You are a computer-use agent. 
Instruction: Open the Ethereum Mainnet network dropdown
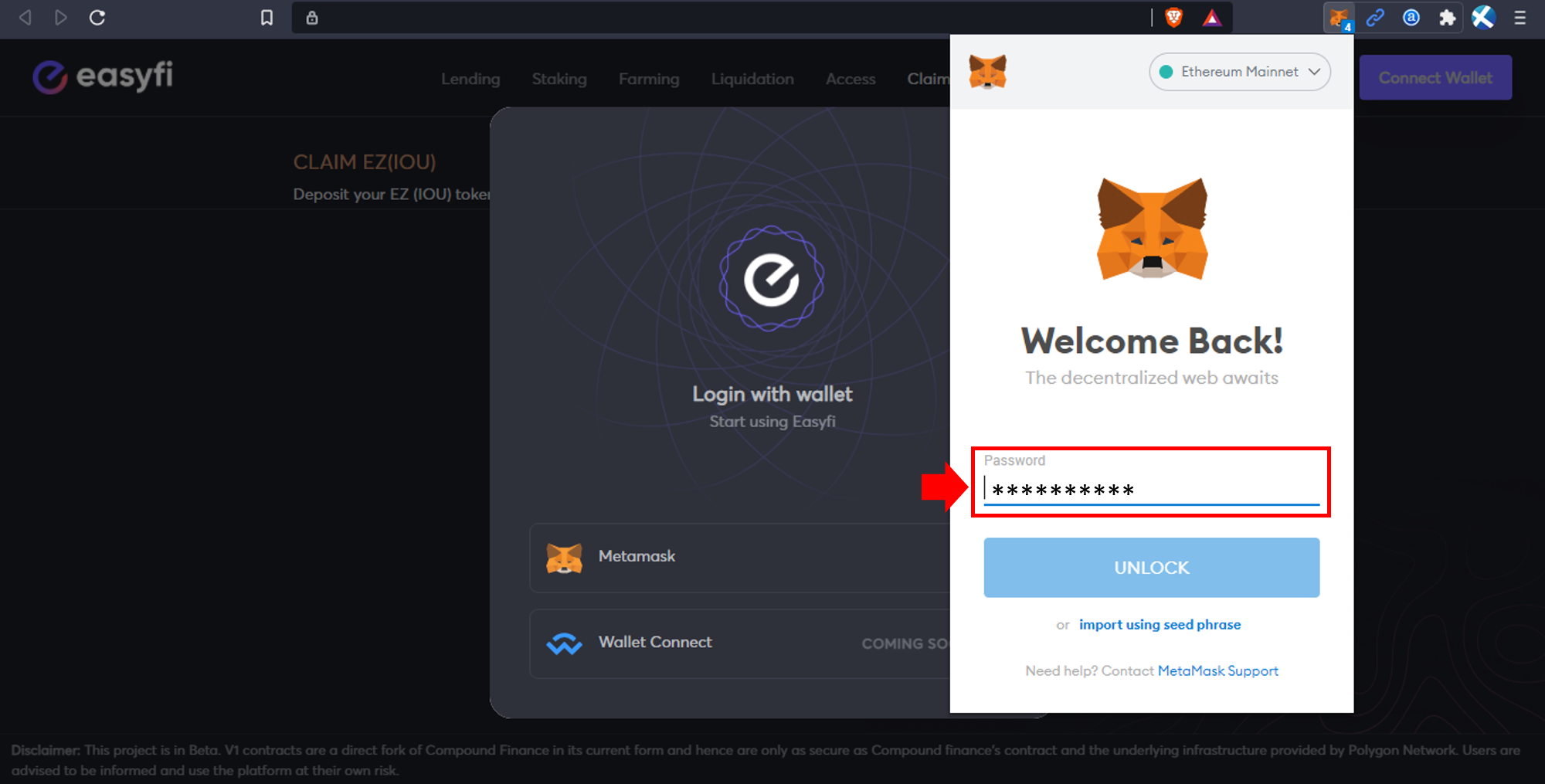[1240, 72]
